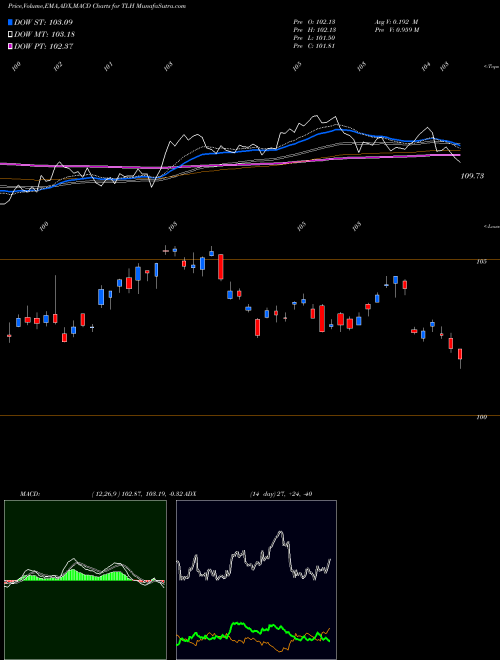Screen dimensions: 500x660
Task: Open the dark blue ADX indicator panel
Action: pyautogui.click(x=256, y=580)
